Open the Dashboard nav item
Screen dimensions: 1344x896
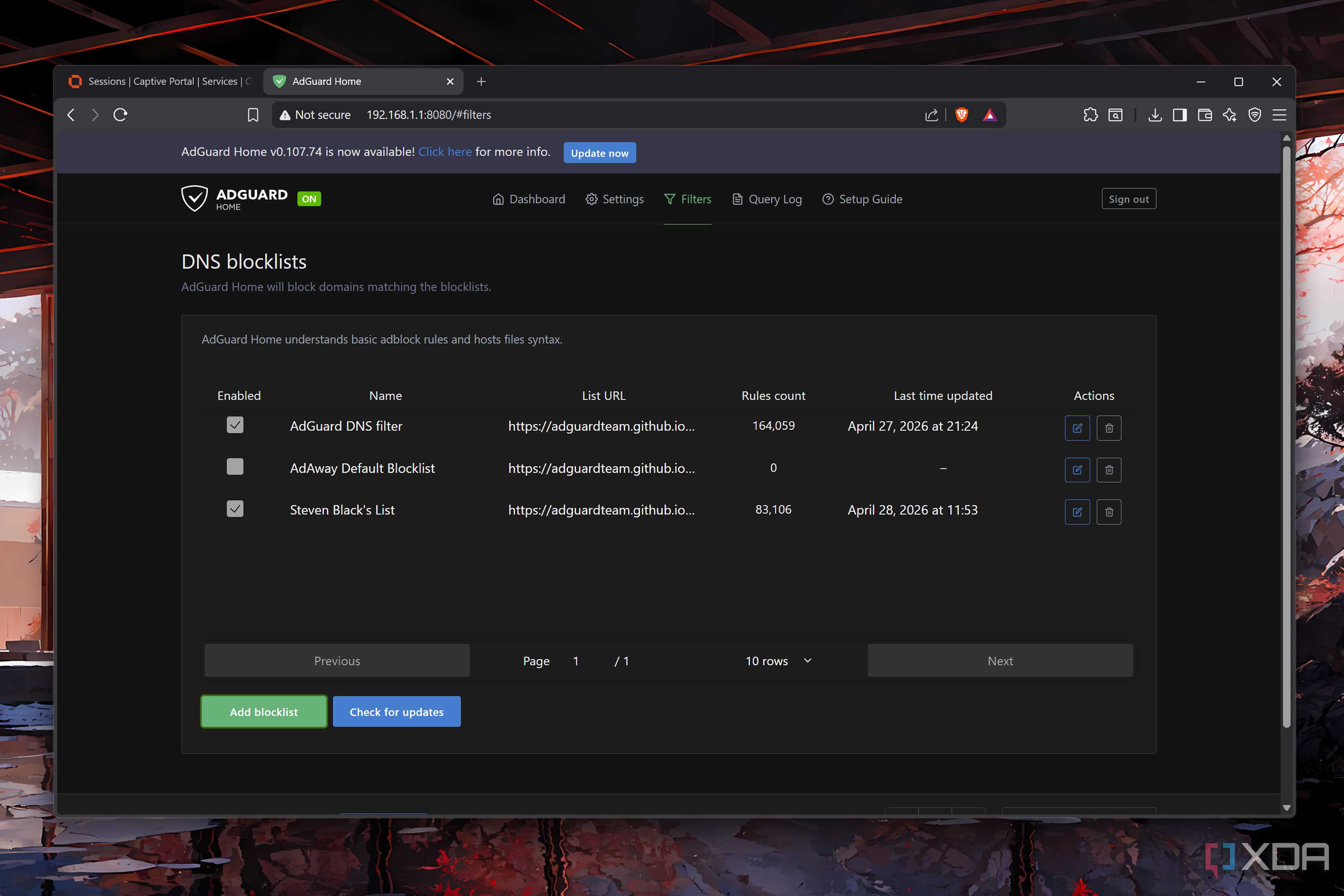click(x=529, y=199)
